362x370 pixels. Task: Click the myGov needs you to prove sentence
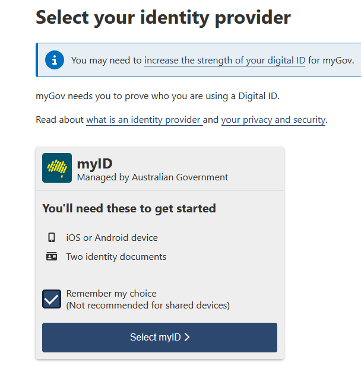click(x=157, y=96)
